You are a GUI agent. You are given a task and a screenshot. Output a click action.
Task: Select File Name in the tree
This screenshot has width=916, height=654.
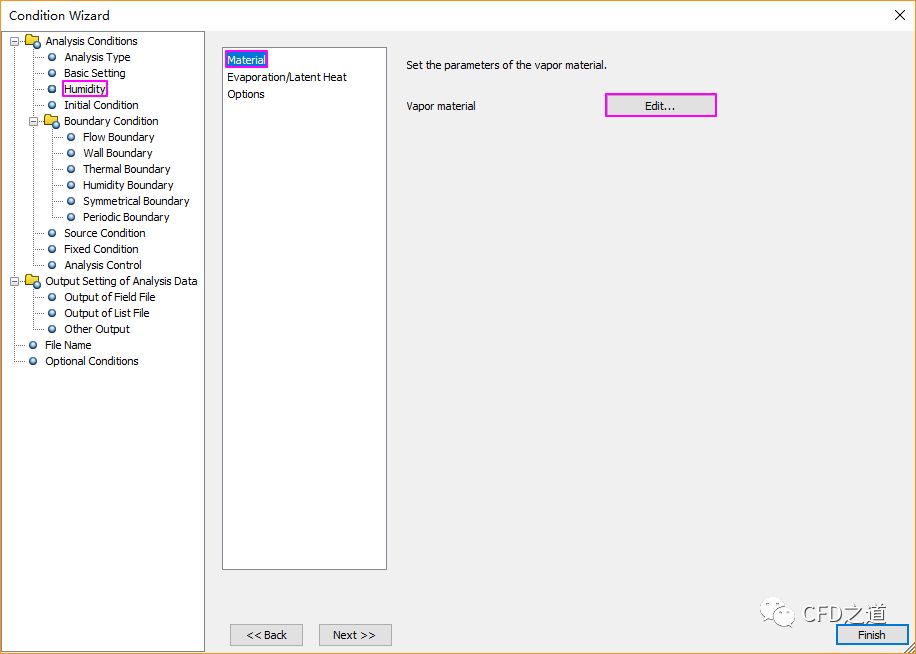coord(68,345)
